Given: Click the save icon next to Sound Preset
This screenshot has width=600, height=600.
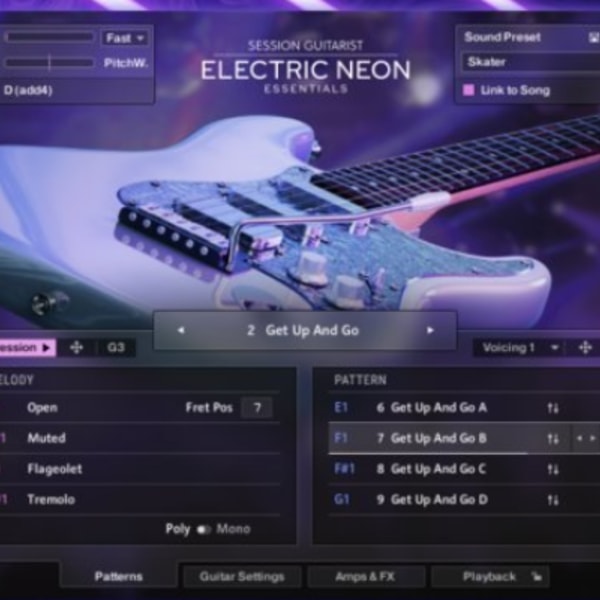Looking at the screenshot, I should tap(593, 37).
